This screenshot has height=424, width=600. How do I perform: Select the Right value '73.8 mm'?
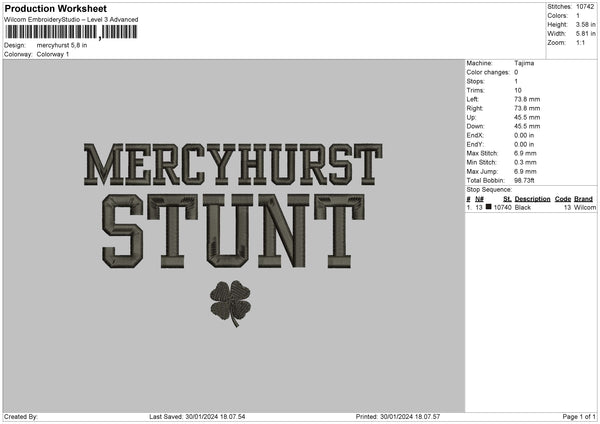coord(527,108)
